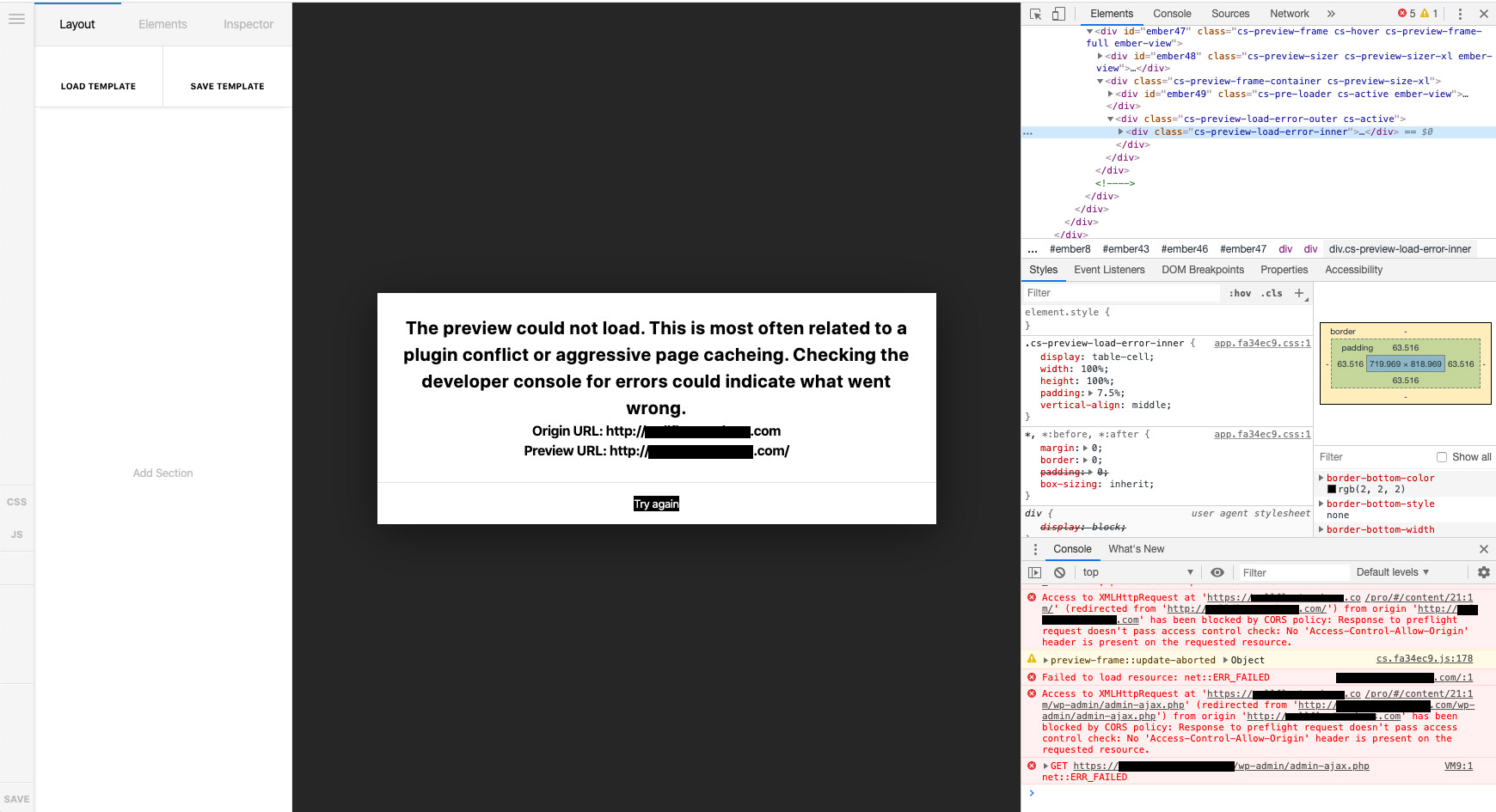Click the Save Template button
Screen dimensions: 1496x812
[x=228, y=86]
